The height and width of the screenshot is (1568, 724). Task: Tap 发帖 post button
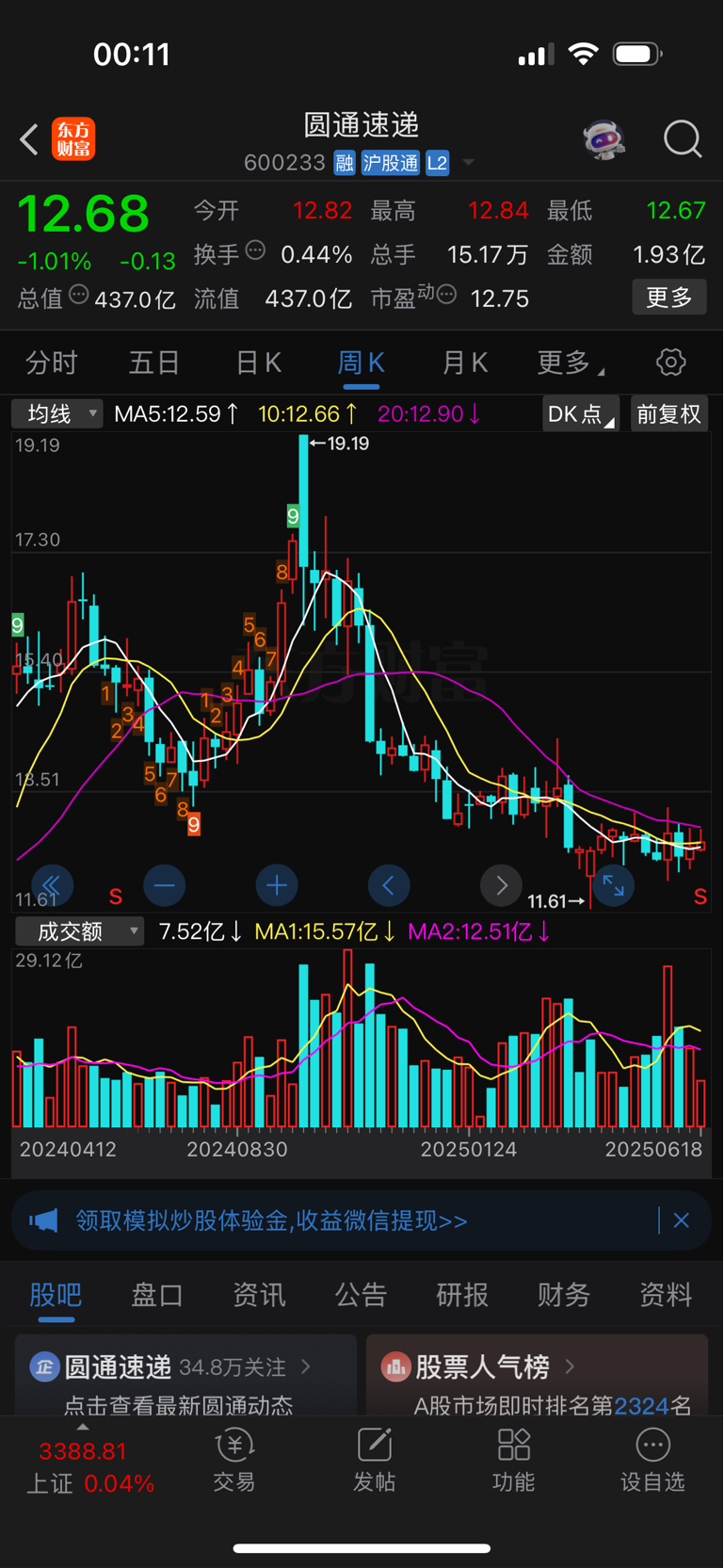[374, 1462]
